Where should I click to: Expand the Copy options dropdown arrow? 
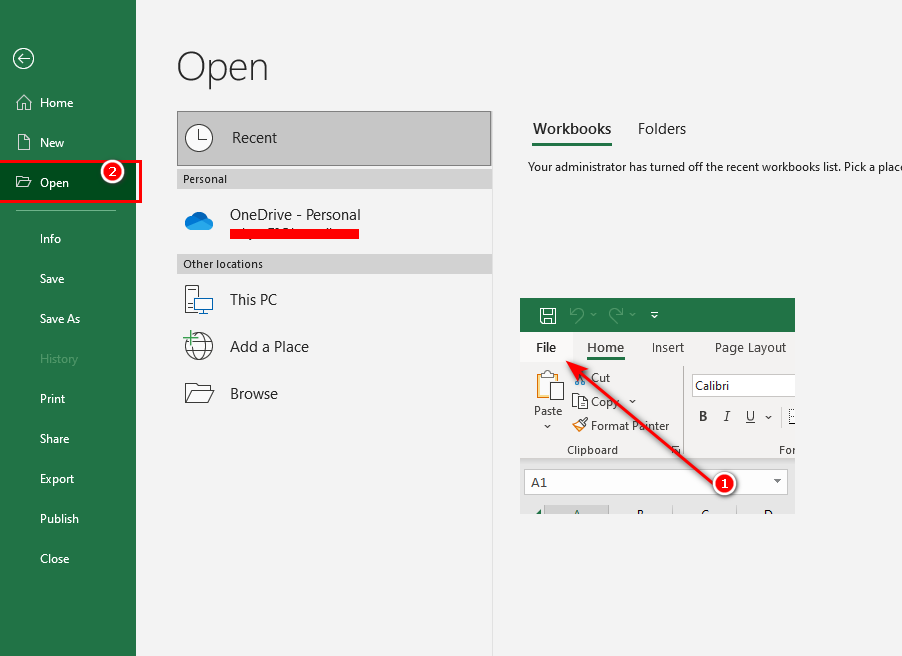click(x=632, y=402)
